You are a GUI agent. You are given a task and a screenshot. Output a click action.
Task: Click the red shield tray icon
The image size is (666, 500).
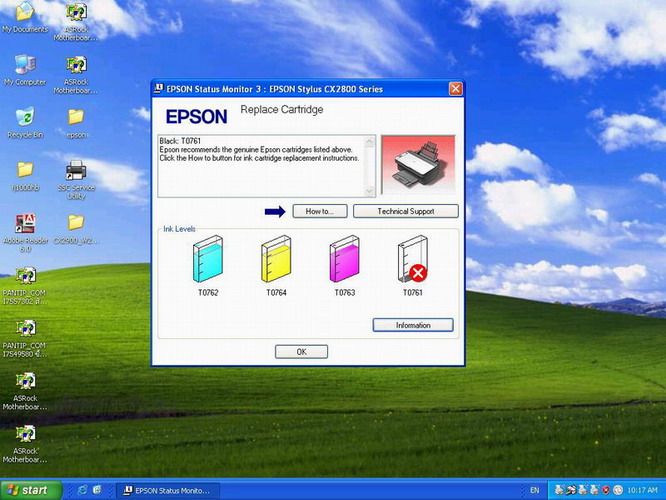click(606, 490)
